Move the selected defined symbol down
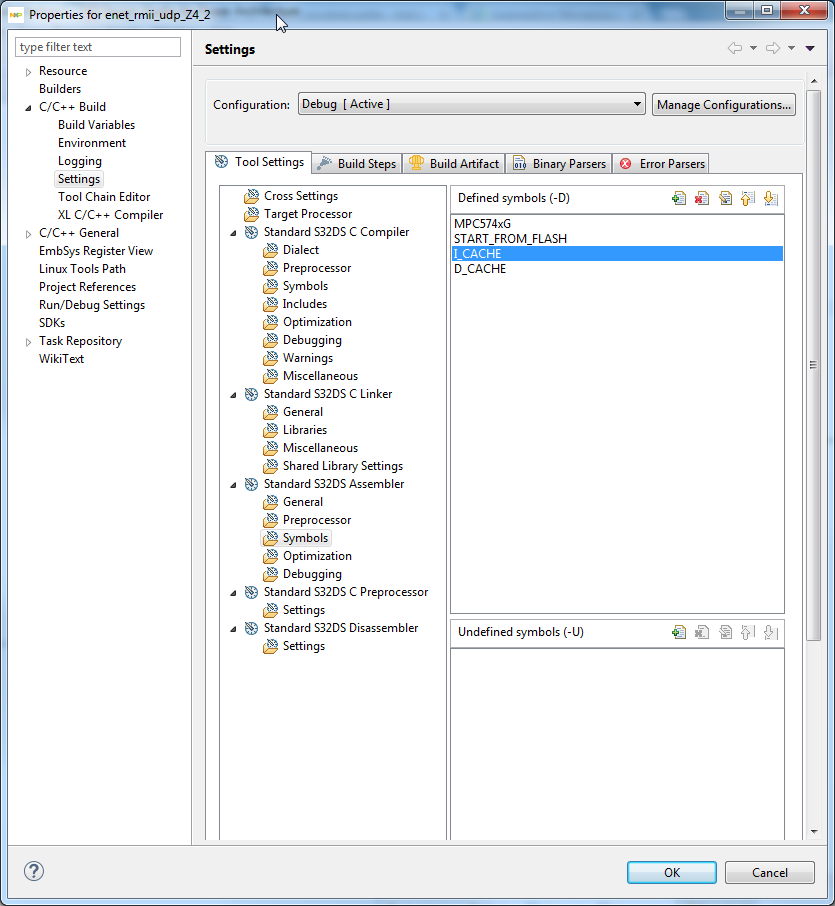This screenshot has width=835, height=906. click(x=771, y=199)
